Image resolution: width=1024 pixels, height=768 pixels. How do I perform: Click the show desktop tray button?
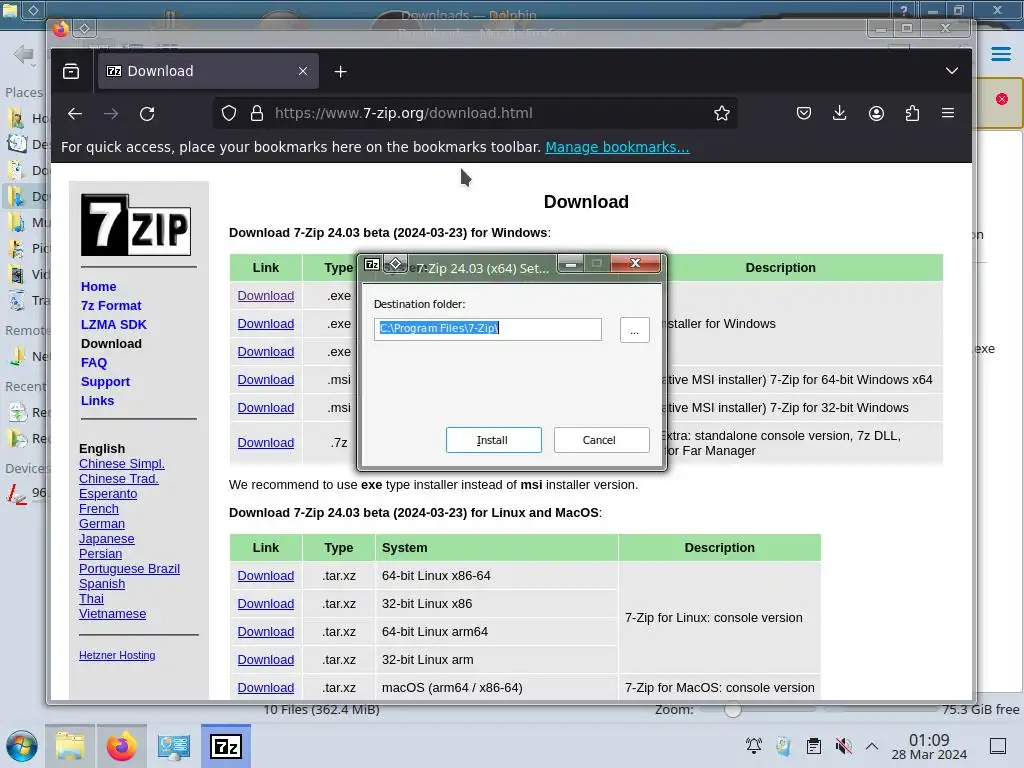pos(998,746)
